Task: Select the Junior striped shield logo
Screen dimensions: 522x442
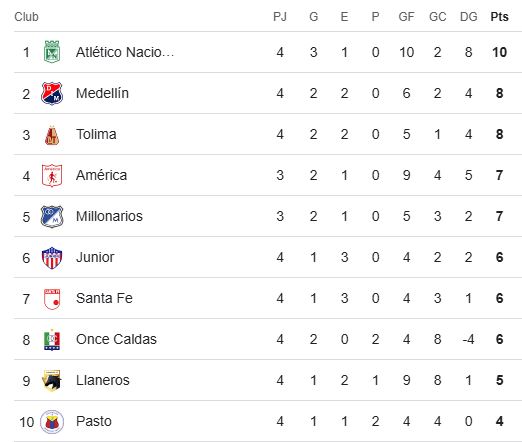Action: pyautogui.click(x=52, y=258)
